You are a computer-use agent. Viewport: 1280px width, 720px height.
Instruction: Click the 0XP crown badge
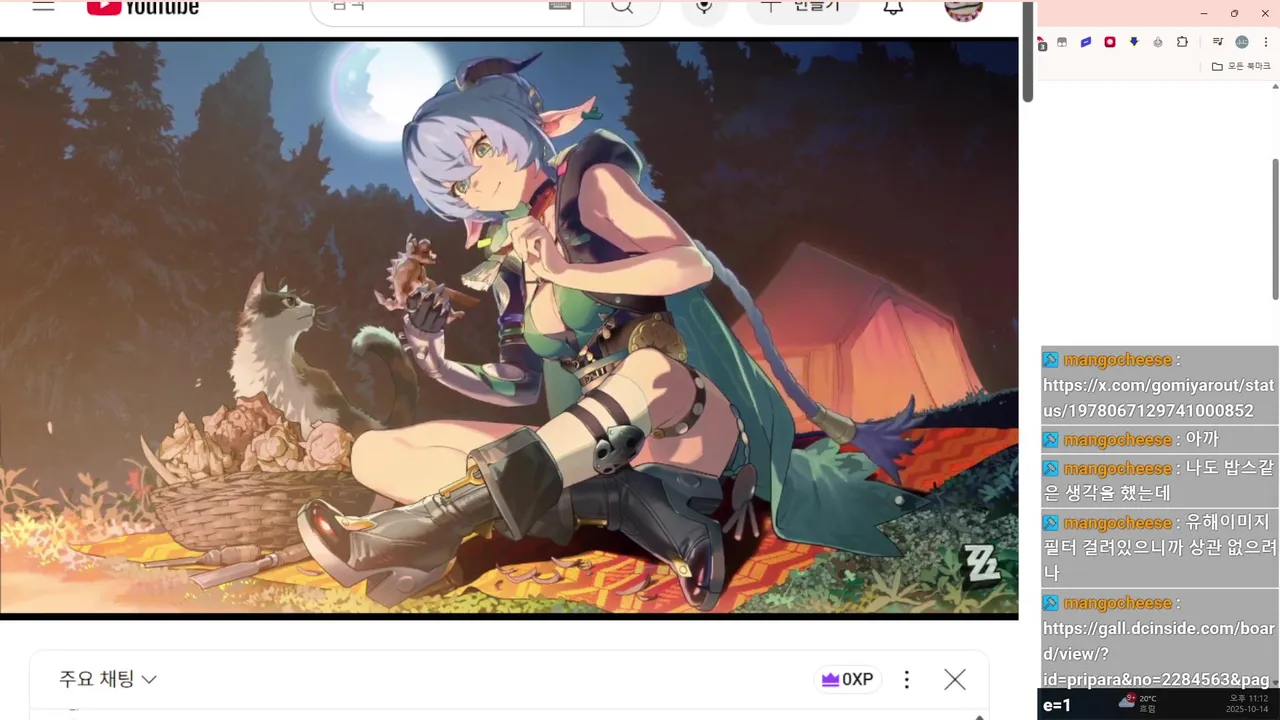(848, 680)
